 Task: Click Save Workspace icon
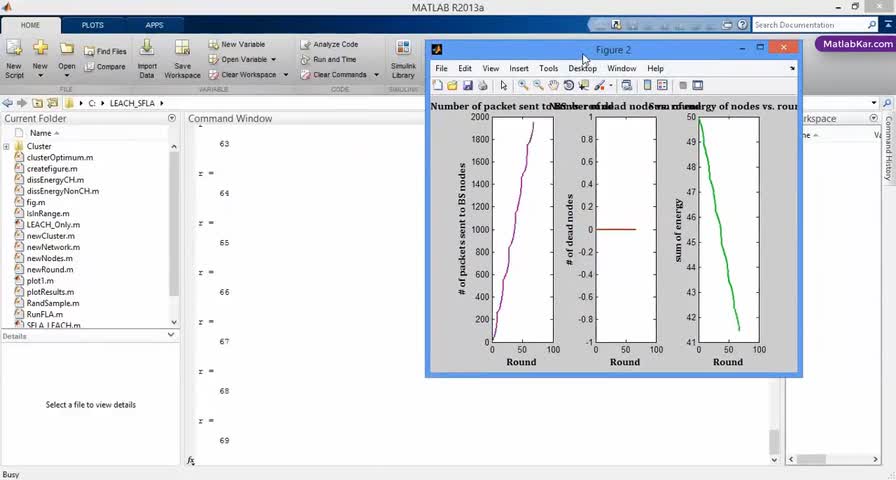click(x=182, y=49)
